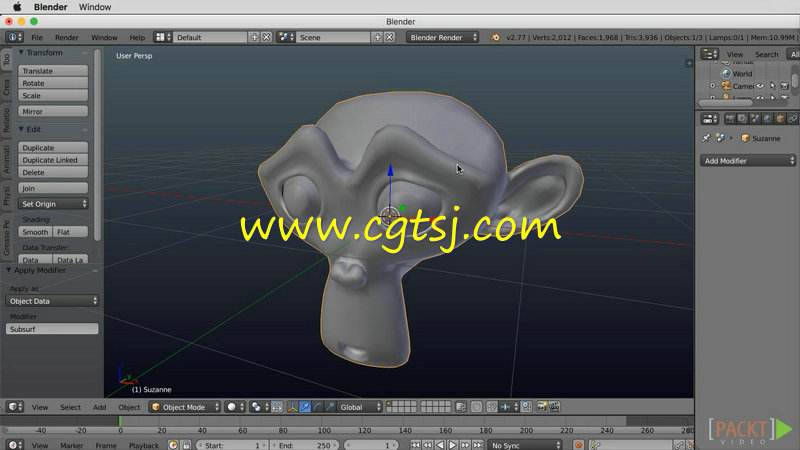Image resolution: width=800 pixels, height=450 pixels.
Task: Select the scale manipulator icon
Action: (x=330, y=407)
